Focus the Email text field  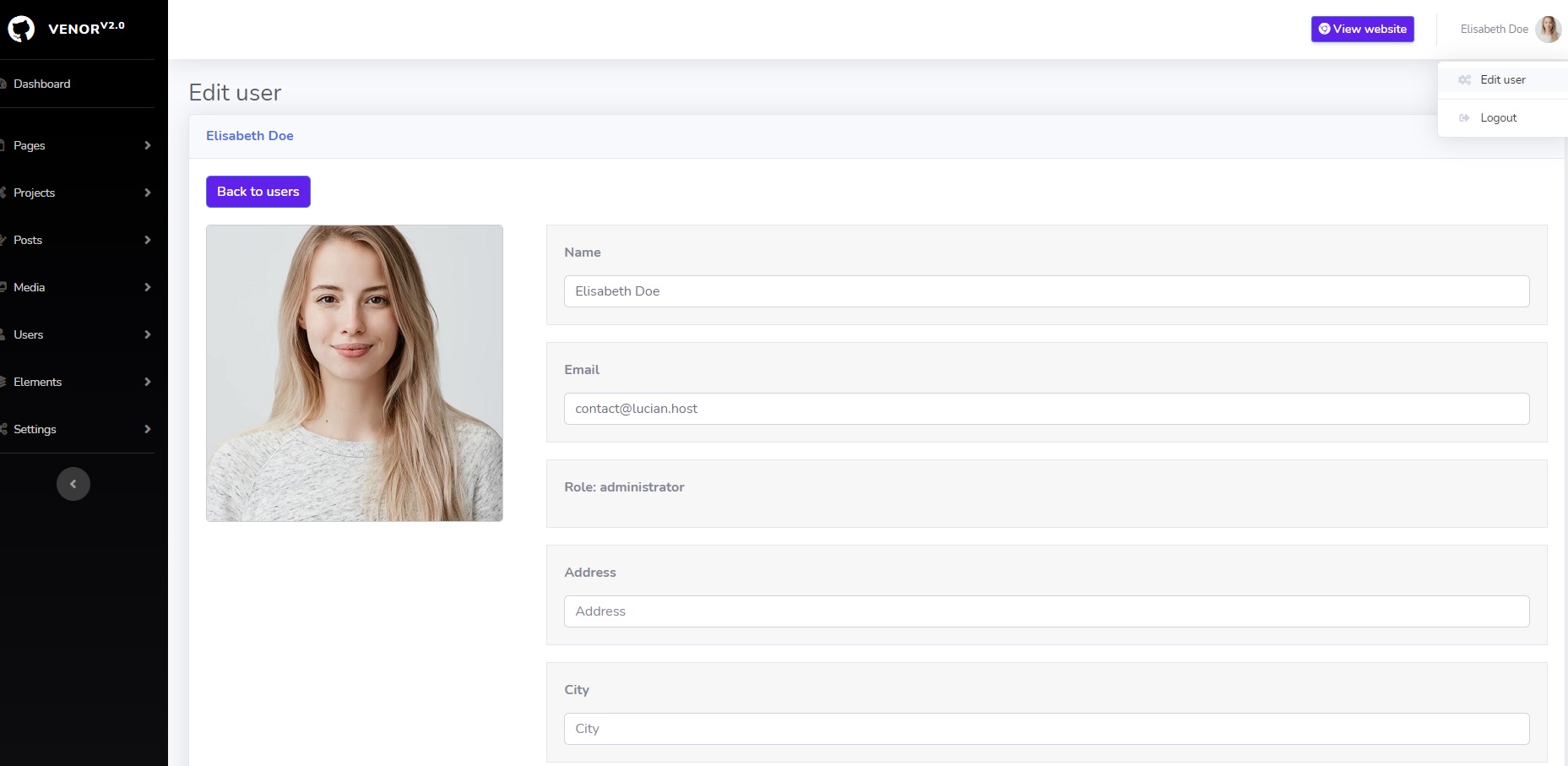point(1046,409)
